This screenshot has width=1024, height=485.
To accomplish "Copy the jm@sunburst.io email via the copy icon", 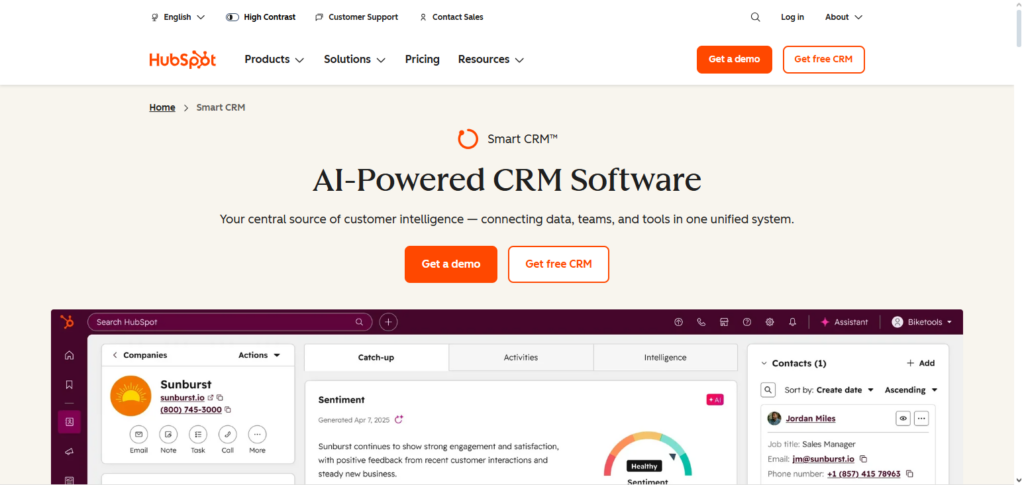I will 863,459.
